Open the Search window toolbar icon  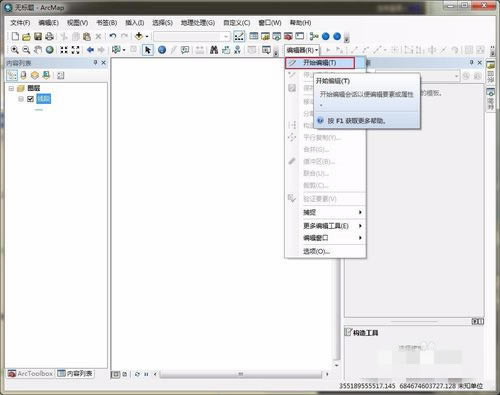point(277,36)
